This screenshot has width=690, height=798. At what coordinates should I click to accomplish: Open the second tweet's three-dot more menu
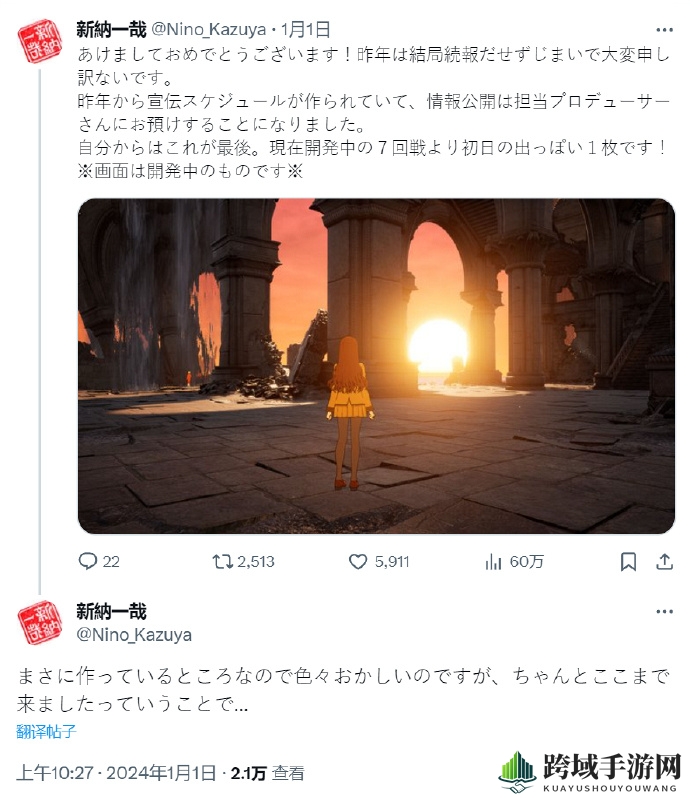[x=665, y=611]
